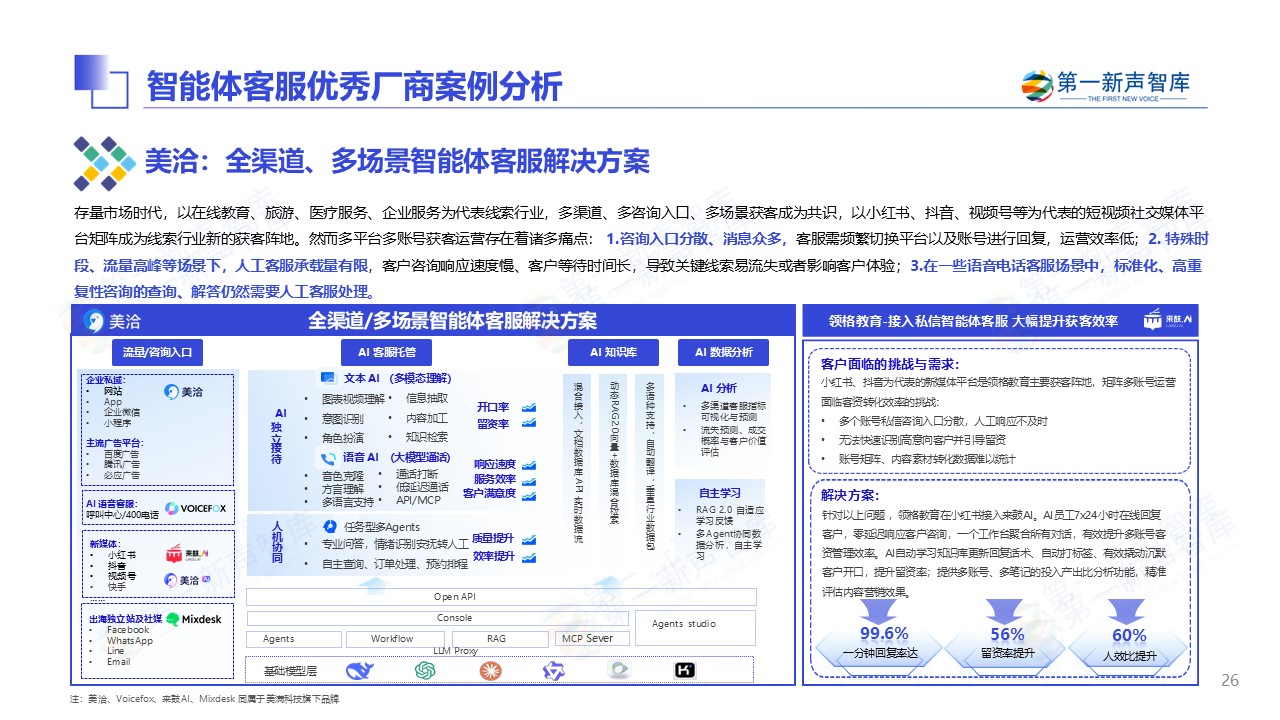Open the AI 数据分析 header tab
Image resolution: width=1280 pixels, height=720 pixels.
coord(723,352)
